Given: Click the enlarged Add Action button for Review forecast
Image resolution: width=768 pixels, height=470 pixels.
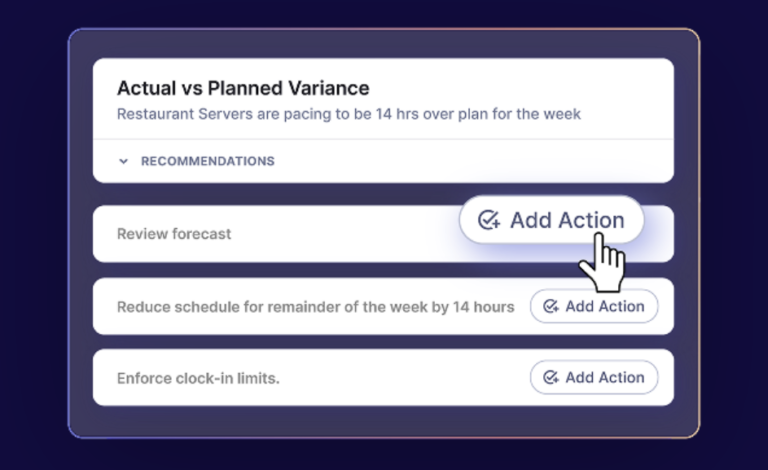Looking at the screenshot, I should click(552, 220).
